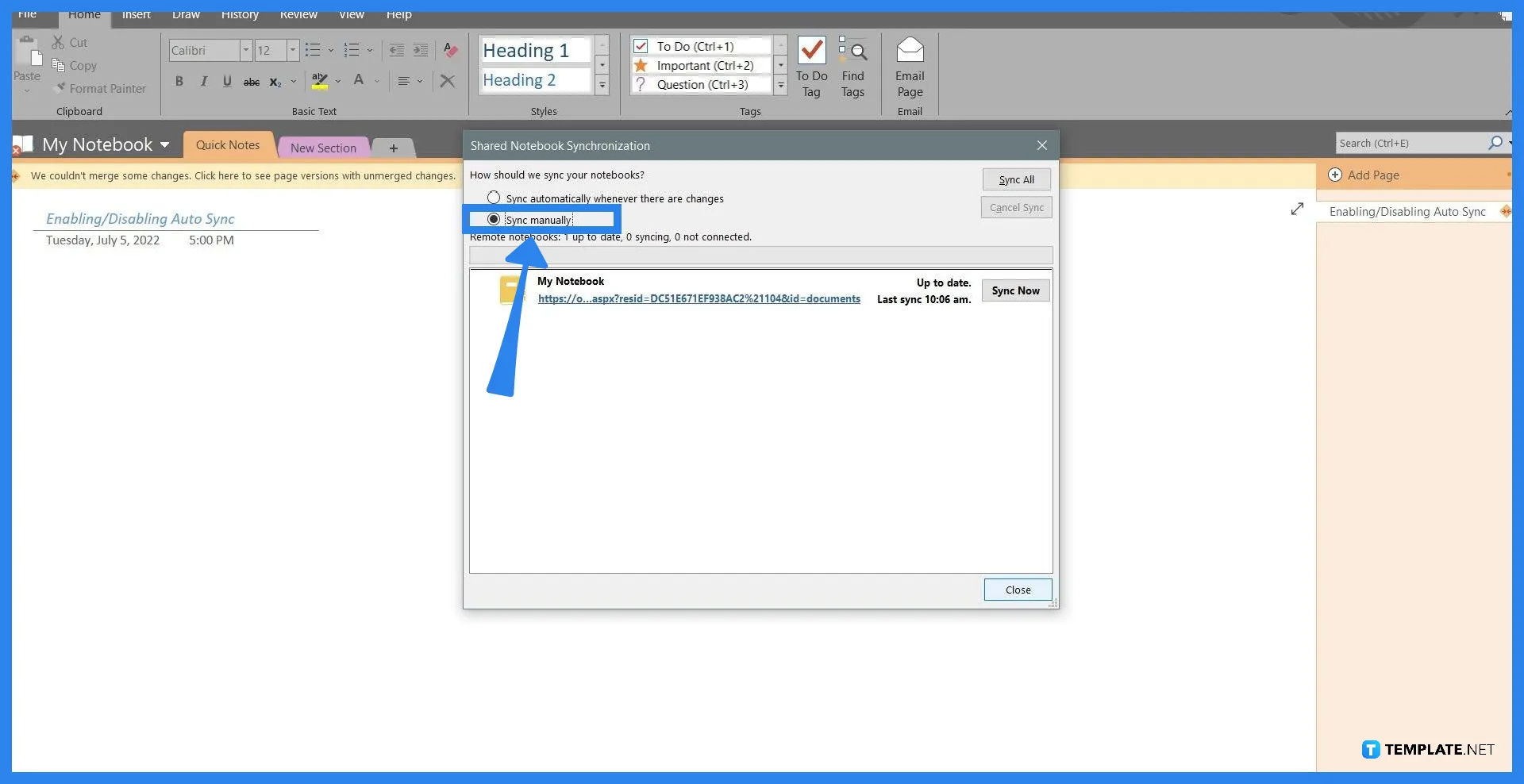Open the Calibri font dropdown
Screen dimensions: 1524x784
pos(245,50)
